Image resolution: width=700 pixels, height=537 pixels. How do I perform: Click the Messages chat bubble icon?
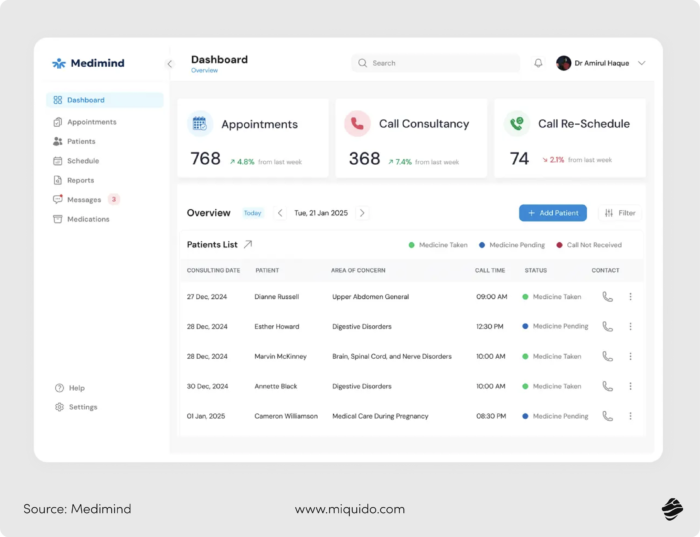pos(58,199)
